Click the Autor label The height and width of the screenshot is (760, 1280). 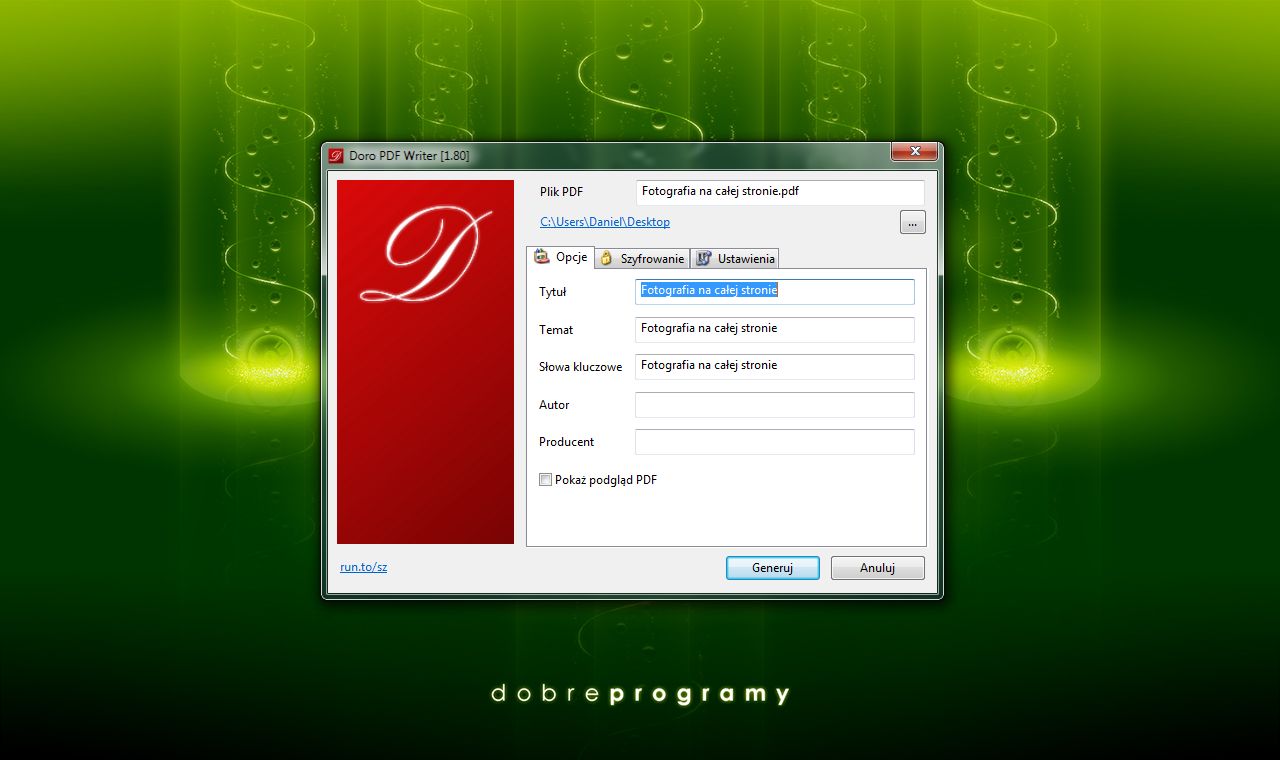tap(554, 405)
